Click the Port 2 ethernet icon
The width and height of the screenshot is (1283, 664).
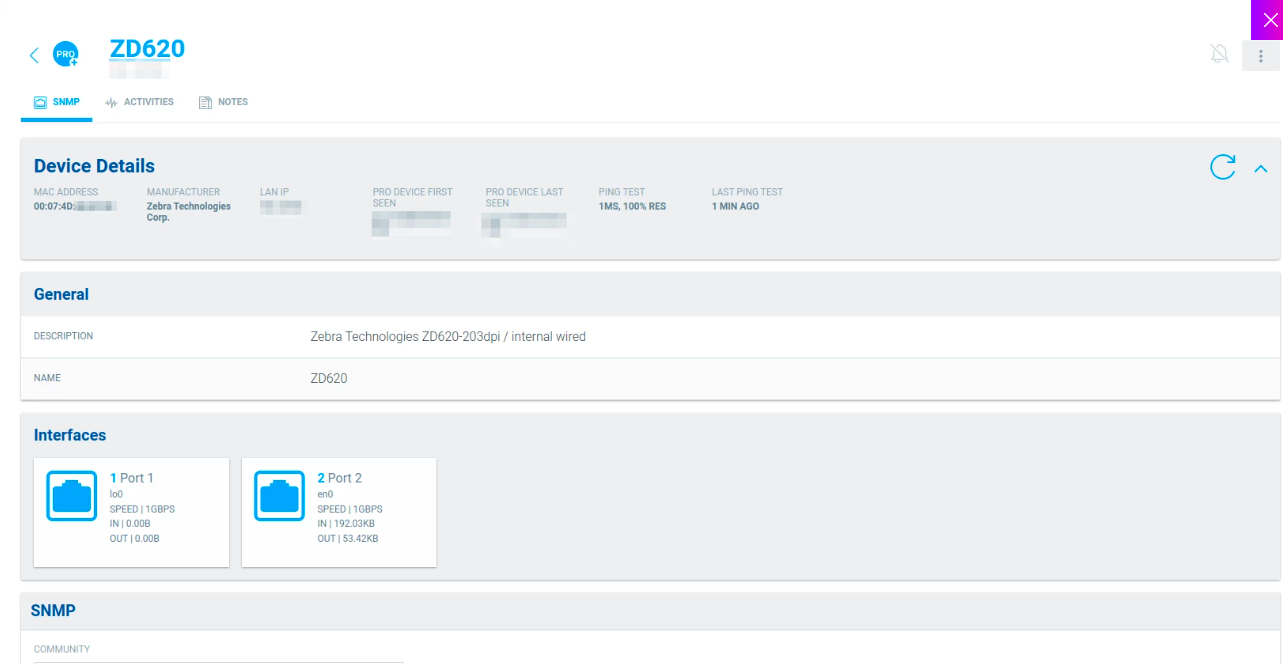(280, 496)
